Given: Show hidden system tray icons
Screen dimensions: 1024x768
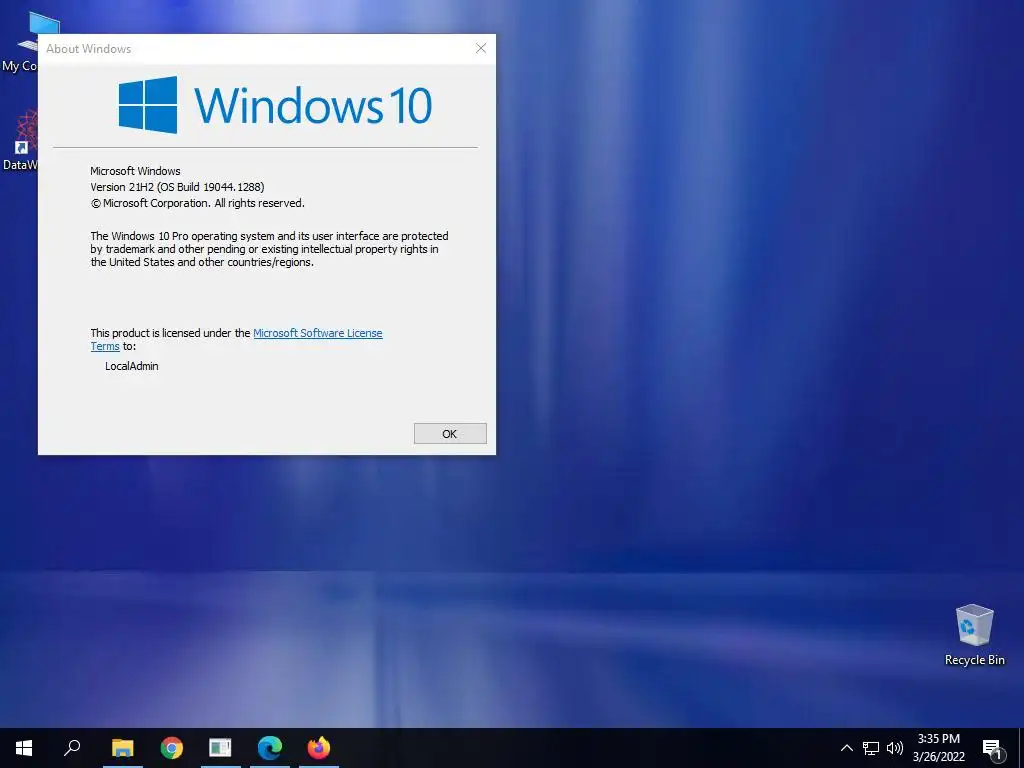Looking at the screenshot, I should tap(846, 748).
